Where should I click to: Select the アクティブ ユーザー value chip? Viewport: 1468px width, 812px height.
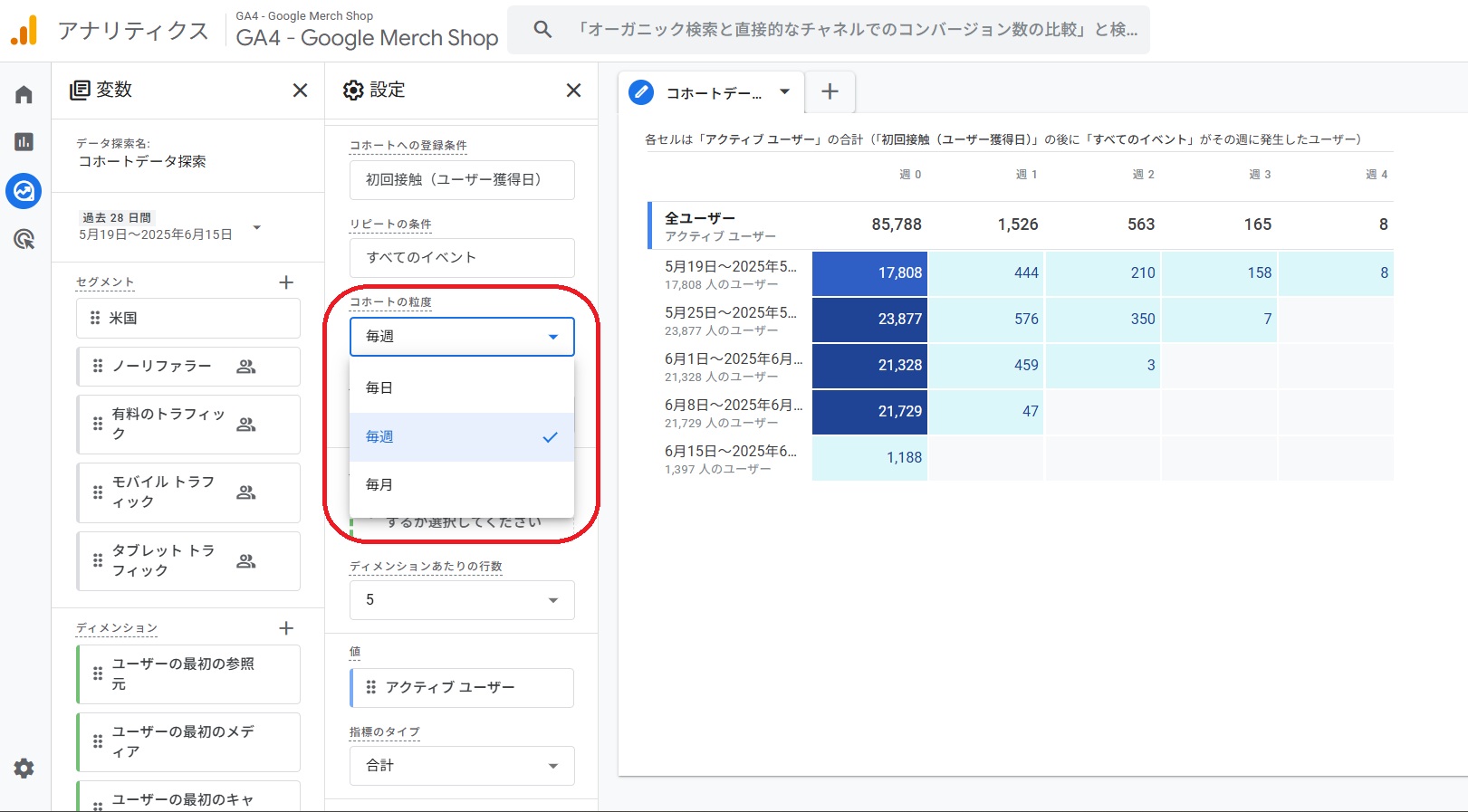pyautogui.click(x=462, y=688)
